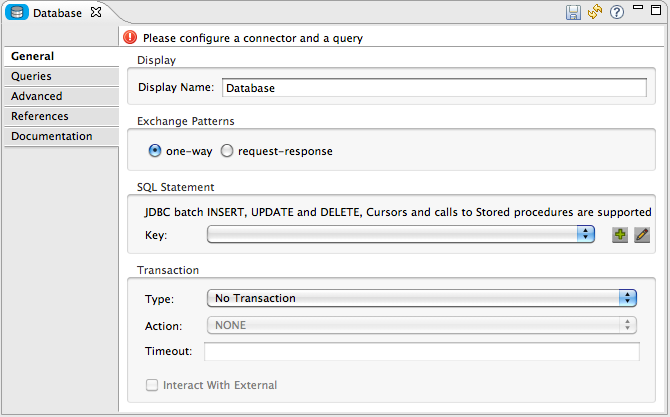
Task: Add a new SQL key with green plus
Action: [620, 235]
